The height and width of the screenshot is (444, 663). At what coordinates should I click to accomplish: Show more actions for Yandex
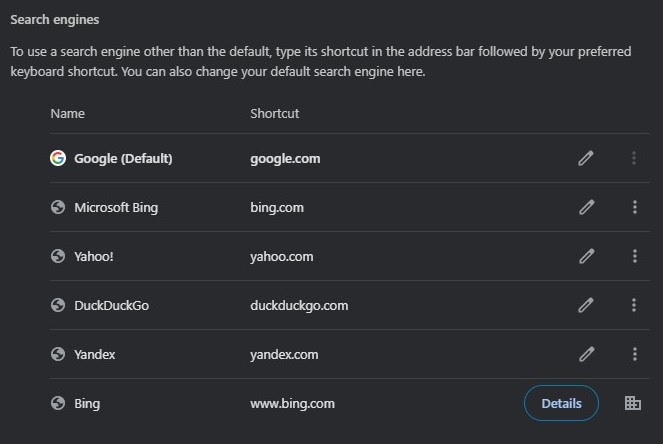point(634,354)
